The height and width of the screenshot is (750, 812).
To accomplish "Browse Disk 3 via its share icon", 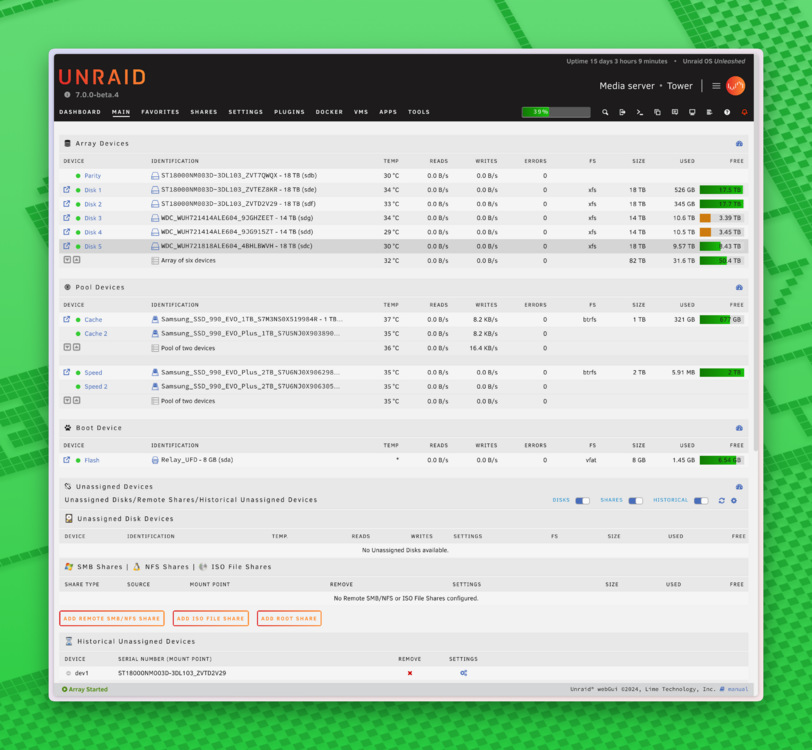I will coord(67,218).
